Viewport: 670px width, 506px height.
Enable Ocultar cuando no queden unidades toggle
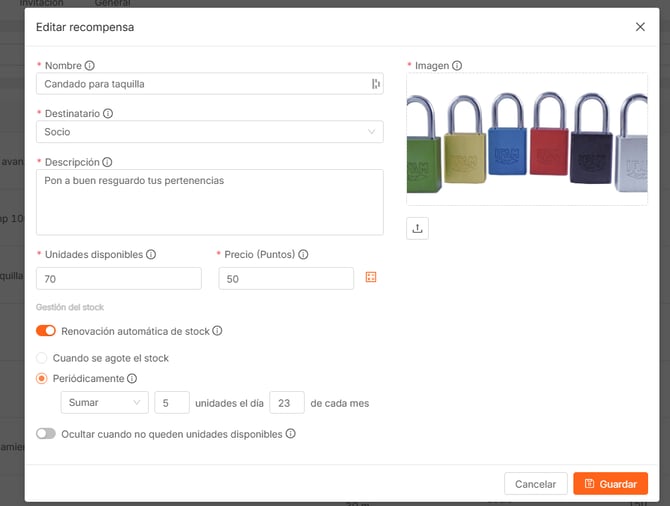point(46,434)
